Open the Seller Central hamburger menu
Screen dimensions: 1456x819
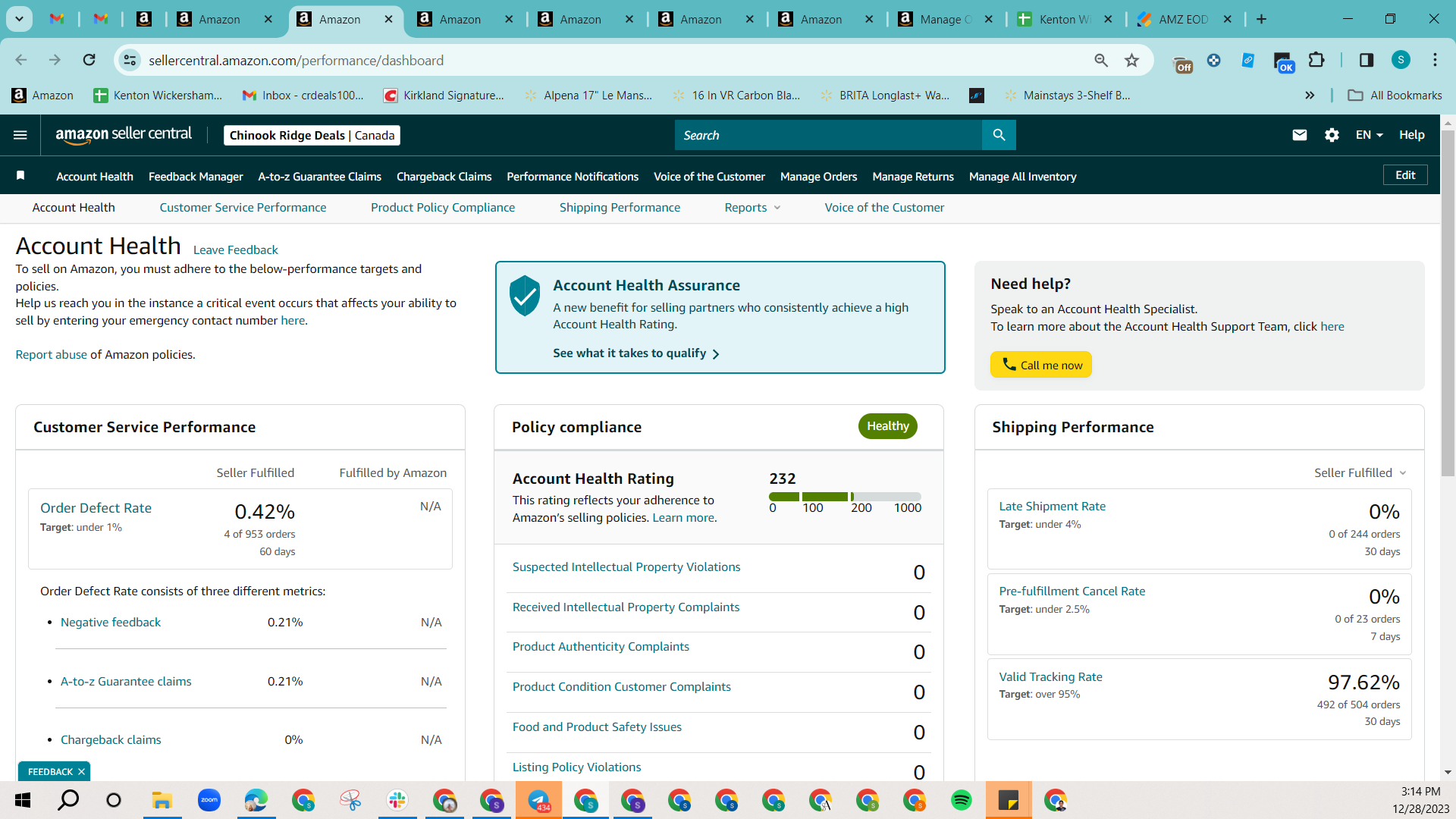coord(20,135)
